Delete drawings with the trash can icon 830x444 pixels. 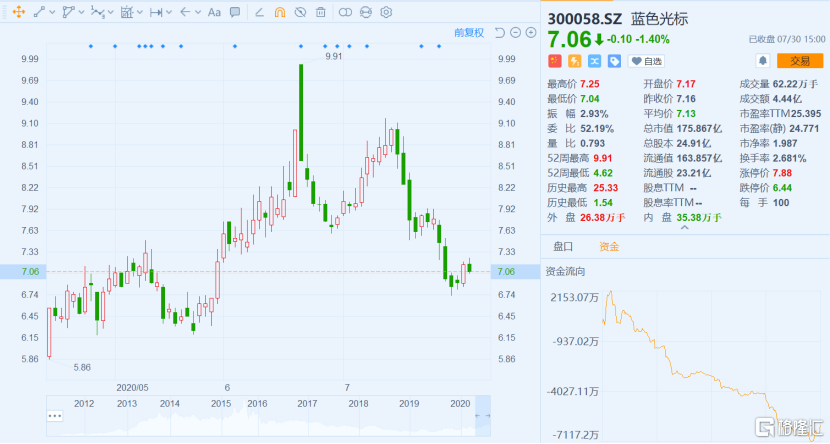coord(321,12)
